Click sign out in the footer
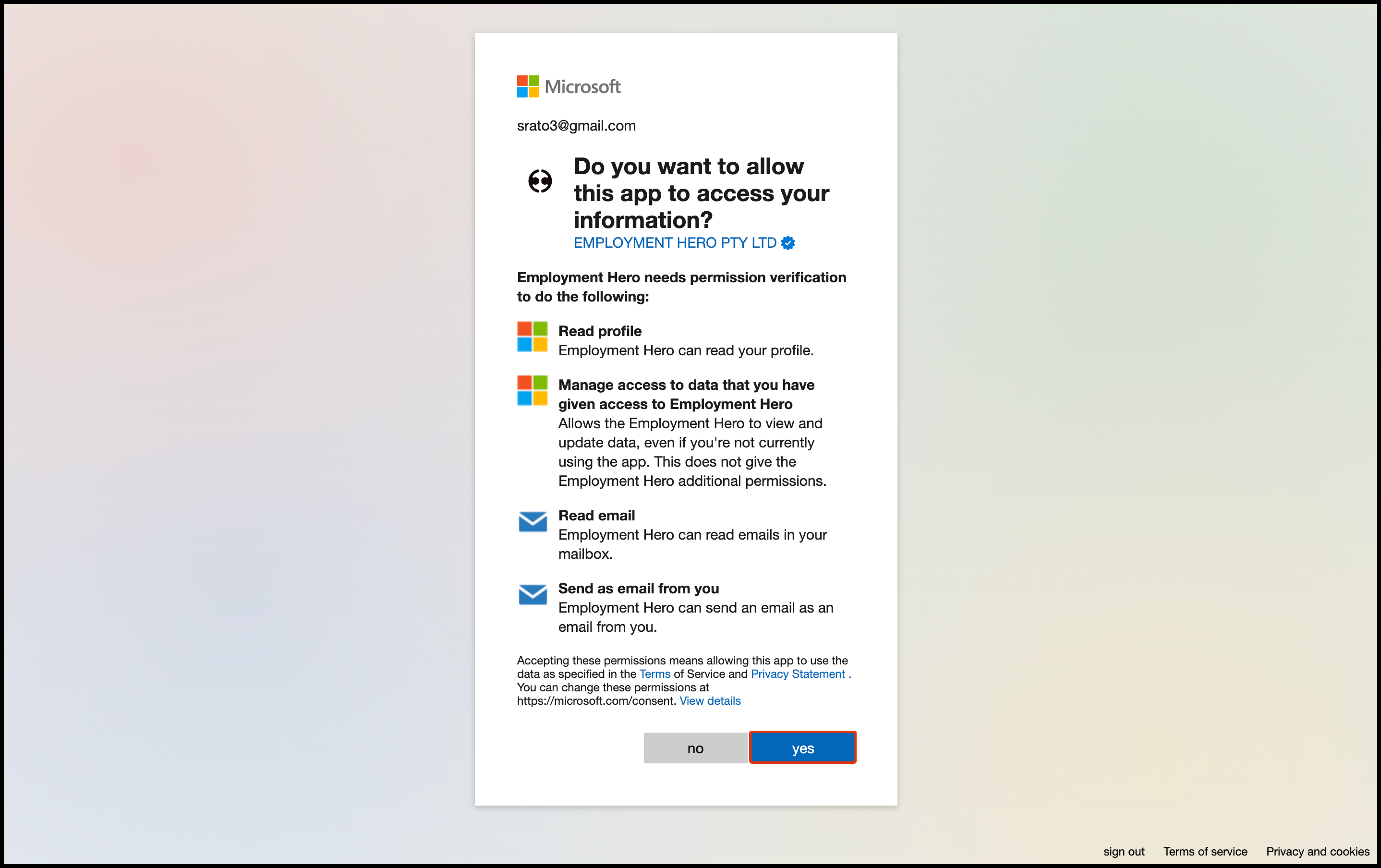 click(1124, 851)
